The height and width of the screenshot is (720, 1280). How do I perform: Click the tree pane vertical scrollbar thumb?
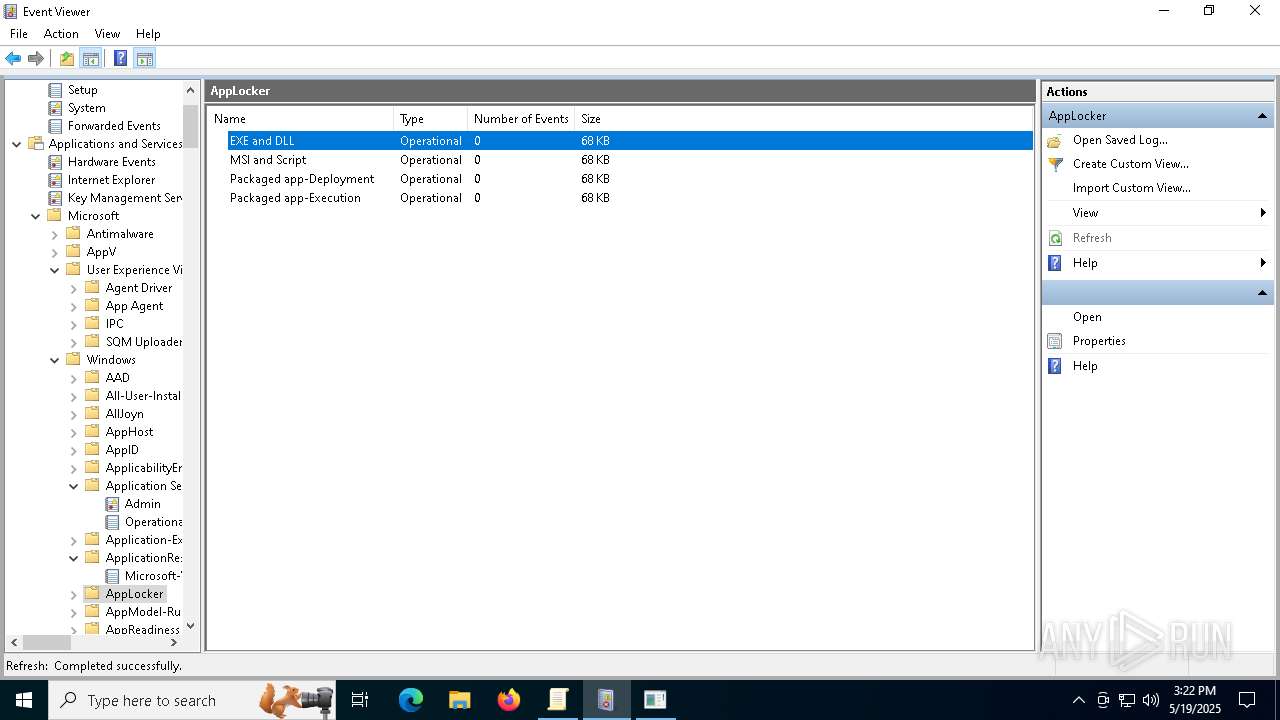(x=191, y=127)
